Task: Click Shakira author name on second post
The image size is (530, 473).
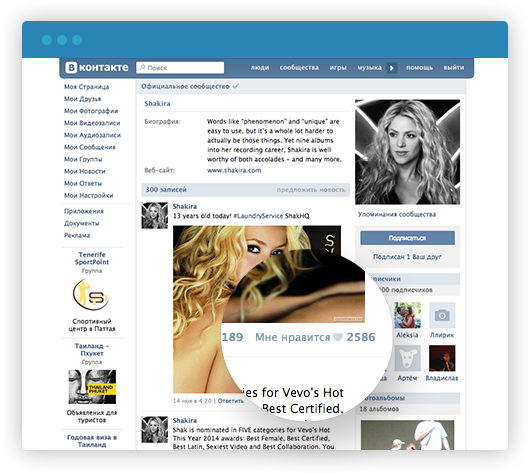Action: tap(185, 420)
